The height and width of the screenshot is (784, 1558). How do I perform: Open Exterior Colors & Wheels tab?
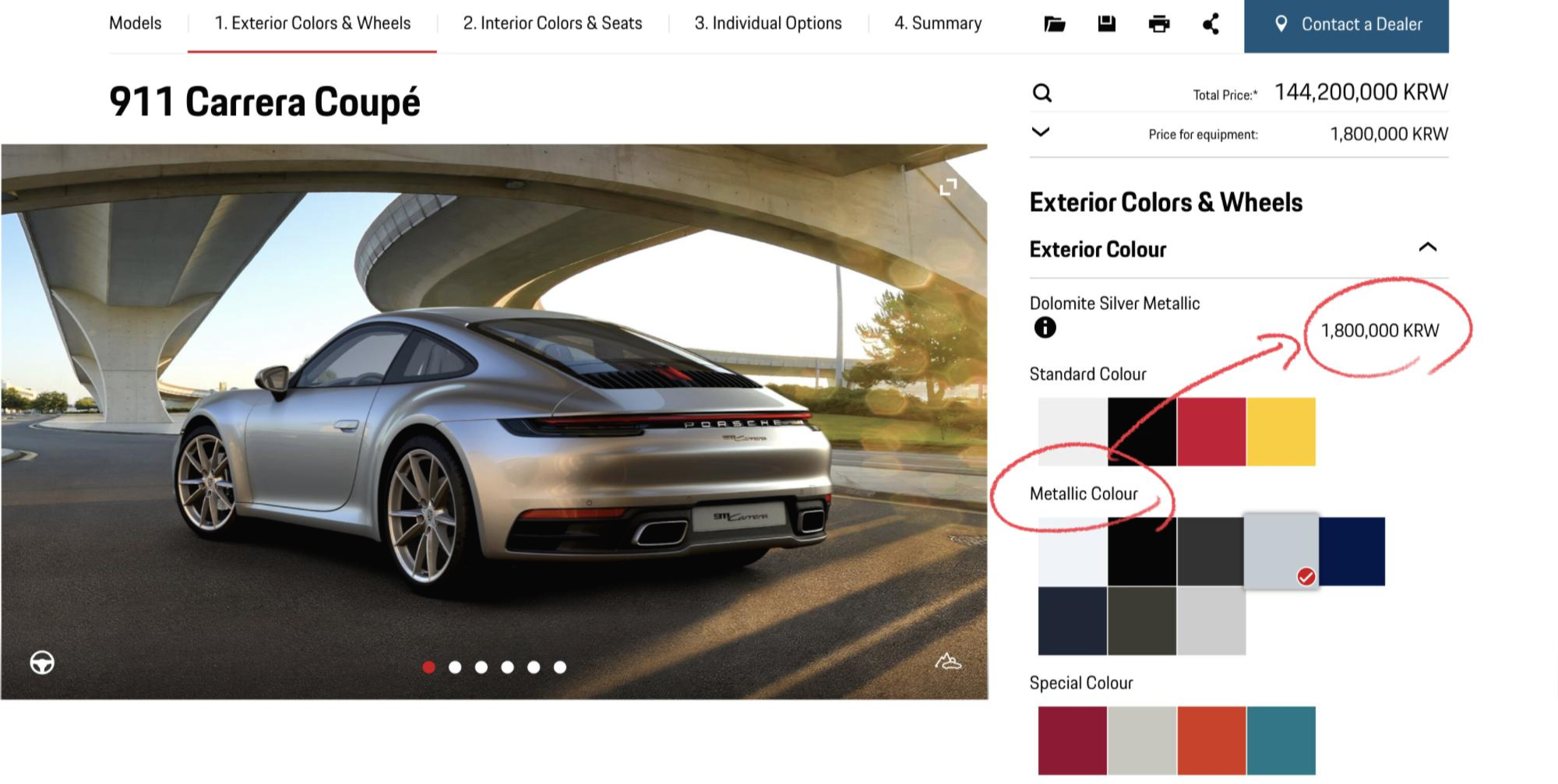click(x=312, y=23)
